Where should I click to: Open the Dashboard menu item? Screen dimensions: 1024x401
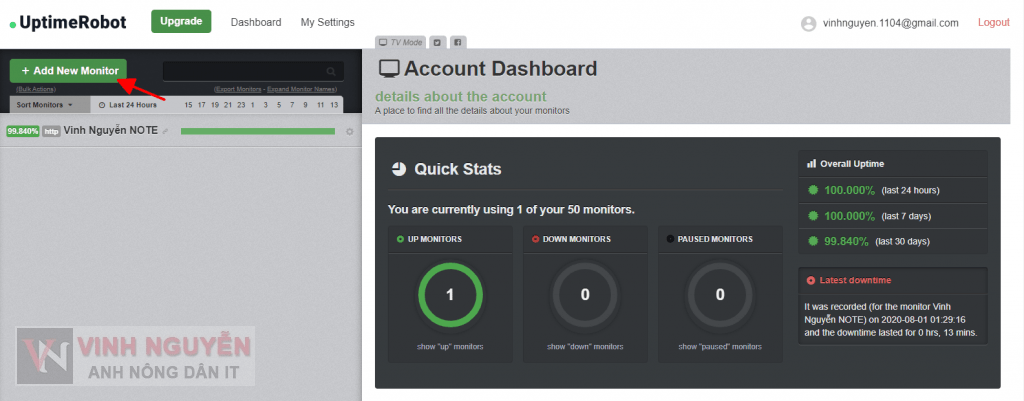coord(255,22)
